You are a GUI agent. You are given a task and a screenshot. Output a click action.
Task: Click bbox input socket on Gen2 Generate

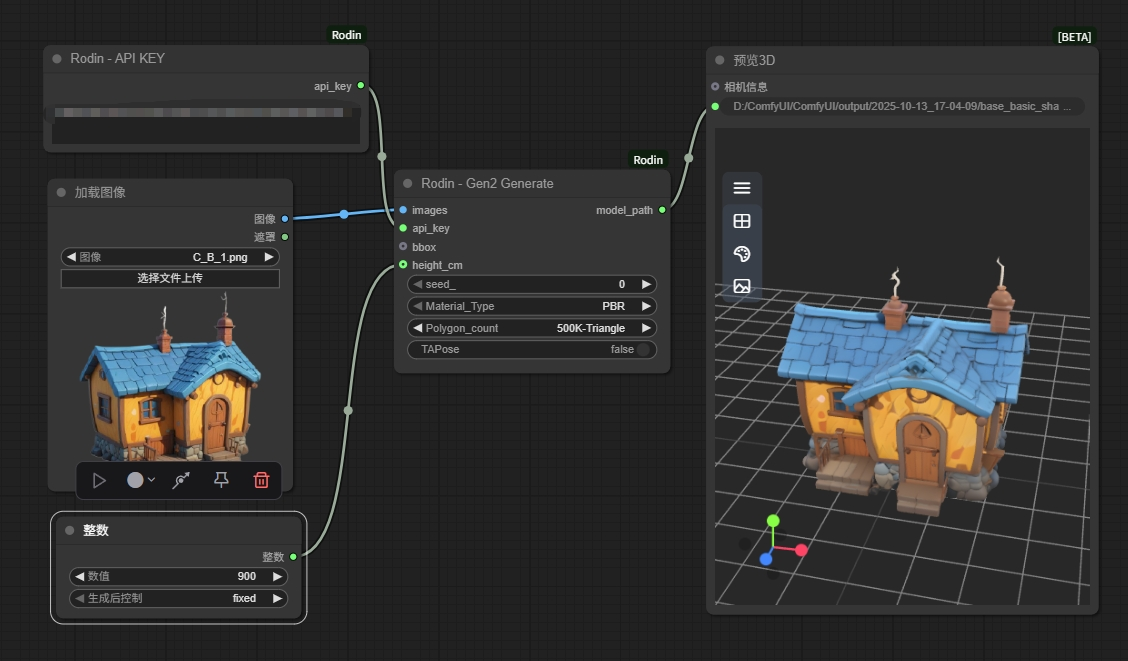pos(403,247)
